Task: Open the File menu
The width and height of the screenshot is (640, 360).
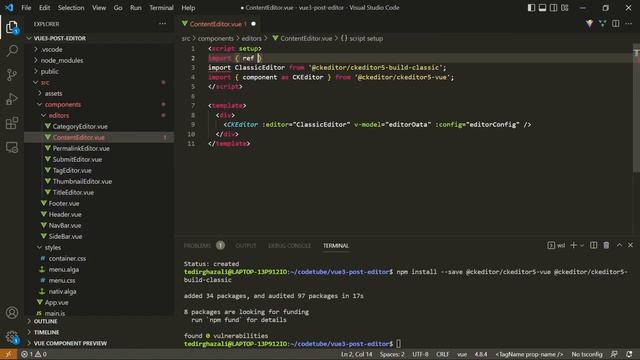Action: 26,8
